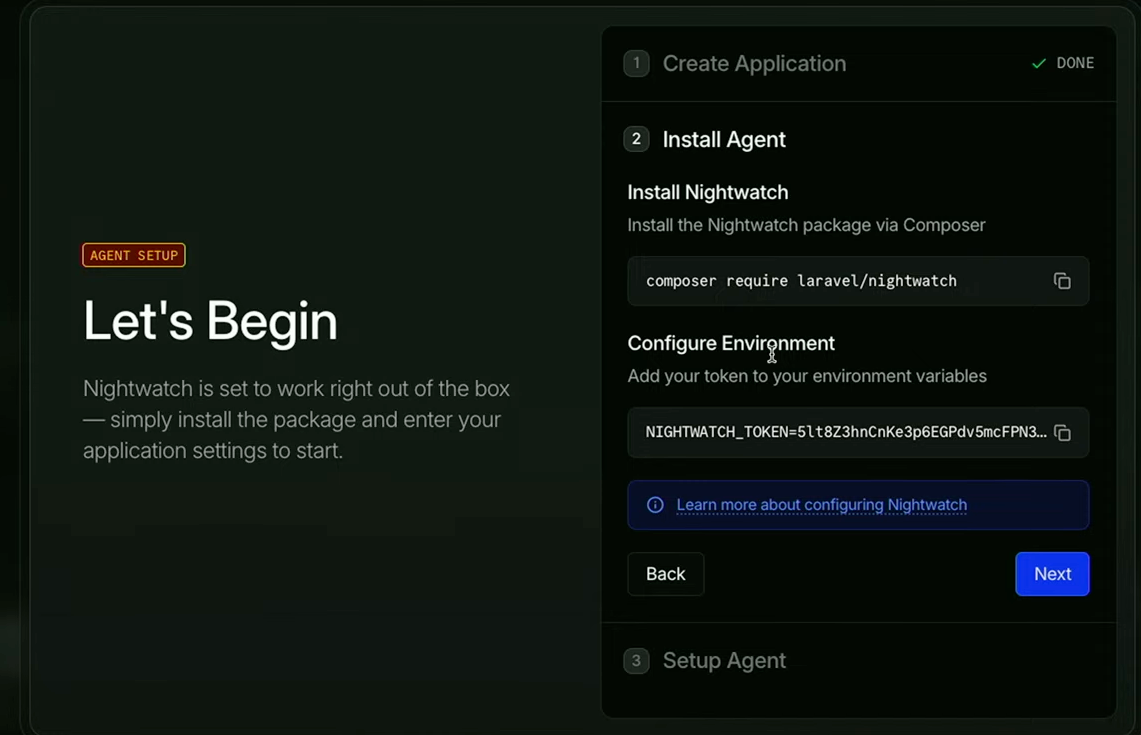Click the Let's Begin heading
This screenshot has height=735, width=1141.
click(210, 321)
